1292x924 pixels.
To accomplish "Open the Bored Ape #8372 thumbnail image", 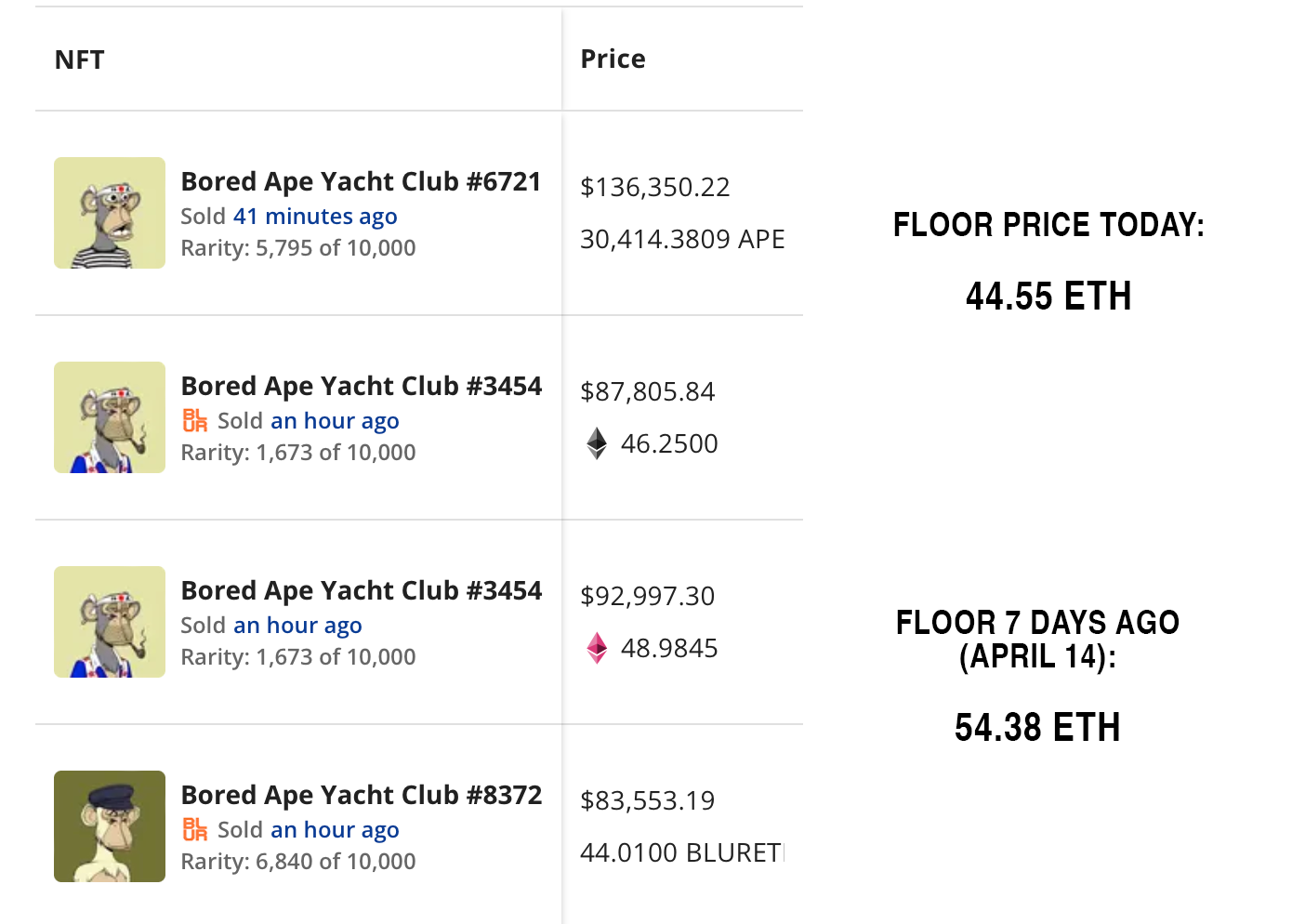I will [110, 826].
